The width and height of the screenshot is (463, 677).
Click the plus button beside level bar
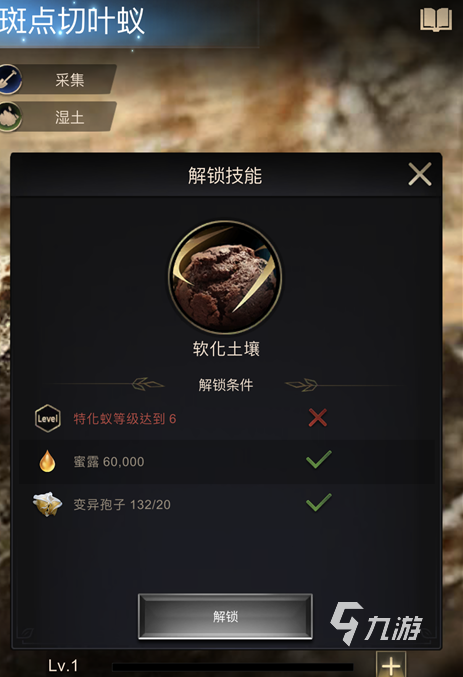(x=391, y=664)
